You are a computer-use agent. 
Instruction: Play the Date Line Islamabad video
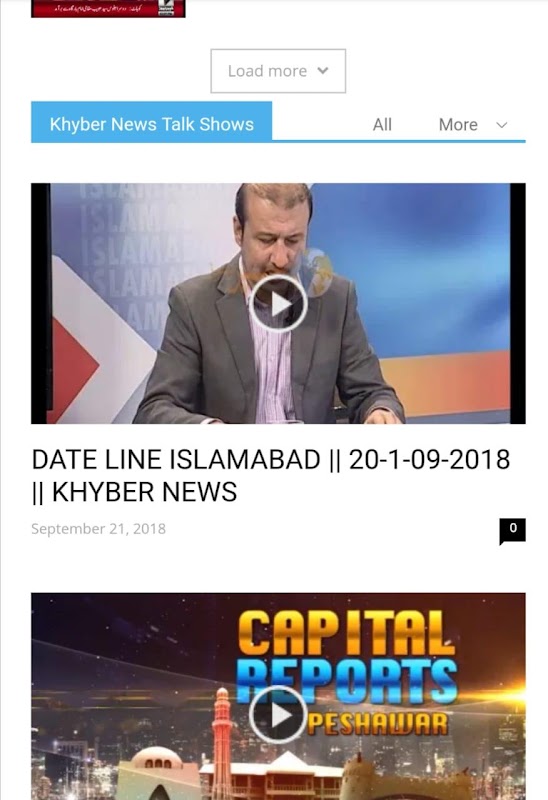(278, 304)
